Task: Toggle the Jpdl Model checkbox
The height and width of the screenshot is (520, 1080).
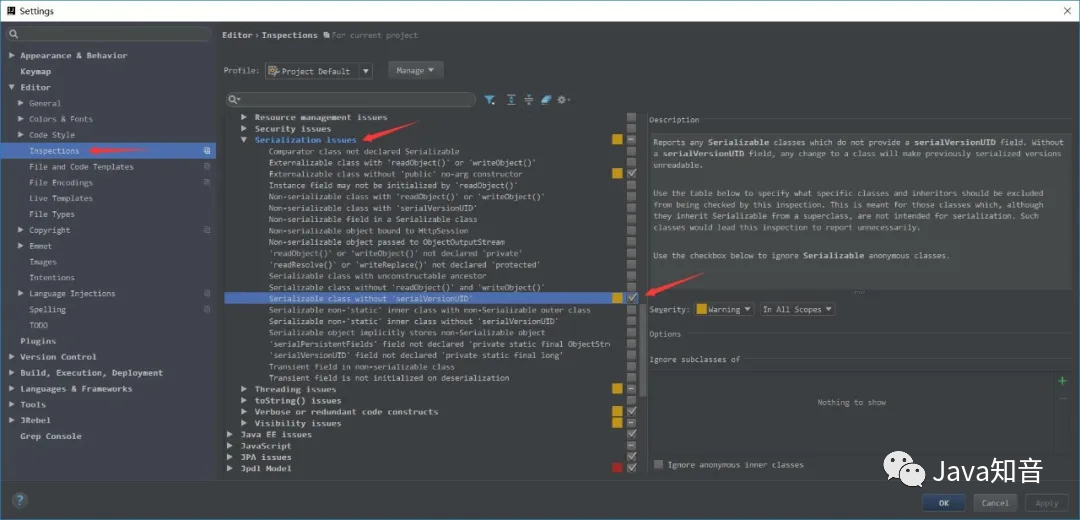Action: coord(632,468)
